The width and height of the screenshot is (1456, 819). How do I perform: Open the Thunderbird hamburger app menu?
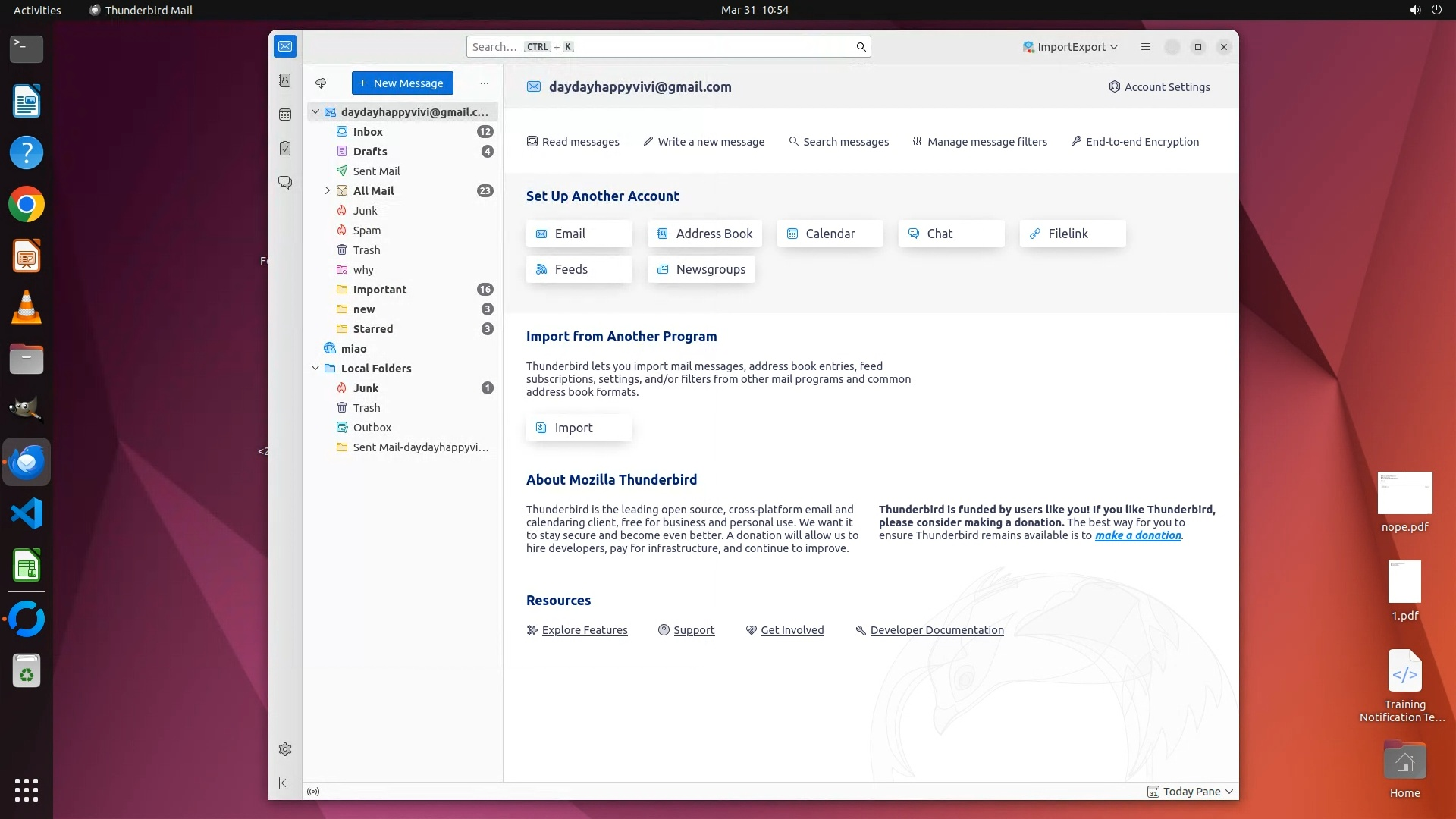[x=1145, y=47]
